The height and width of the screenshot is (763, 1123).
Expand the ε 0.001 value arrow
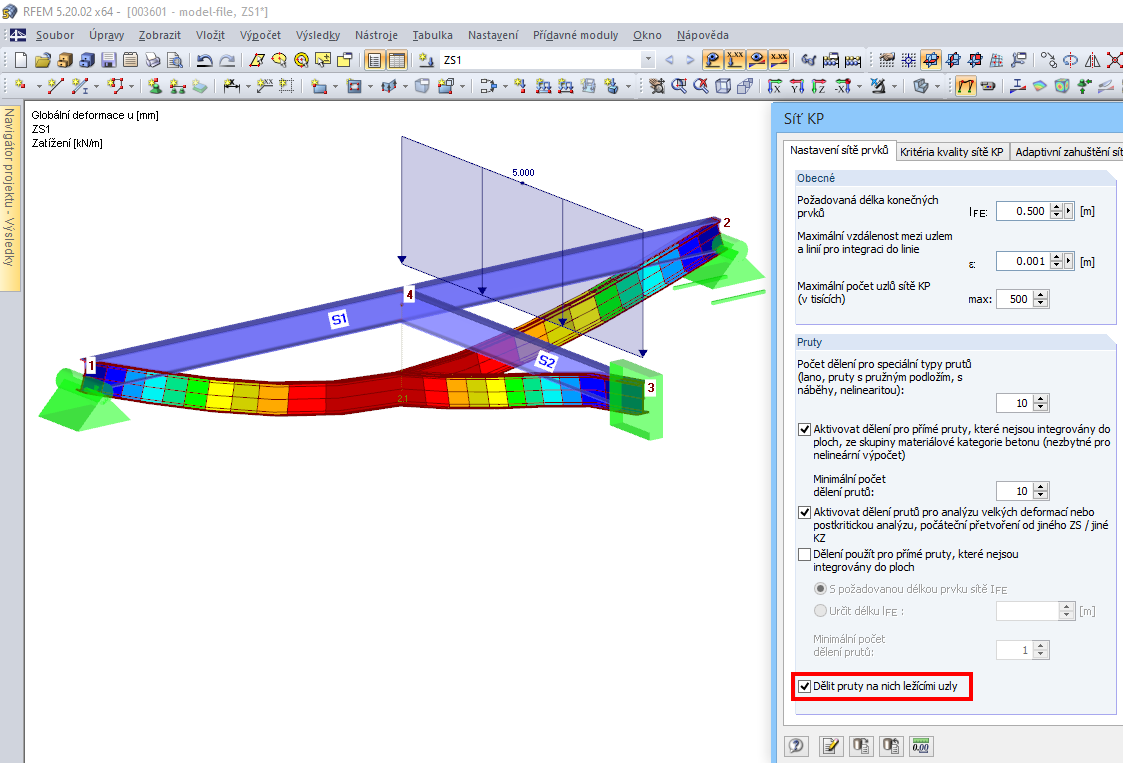pyautogui.click(x=1069, y=261)
